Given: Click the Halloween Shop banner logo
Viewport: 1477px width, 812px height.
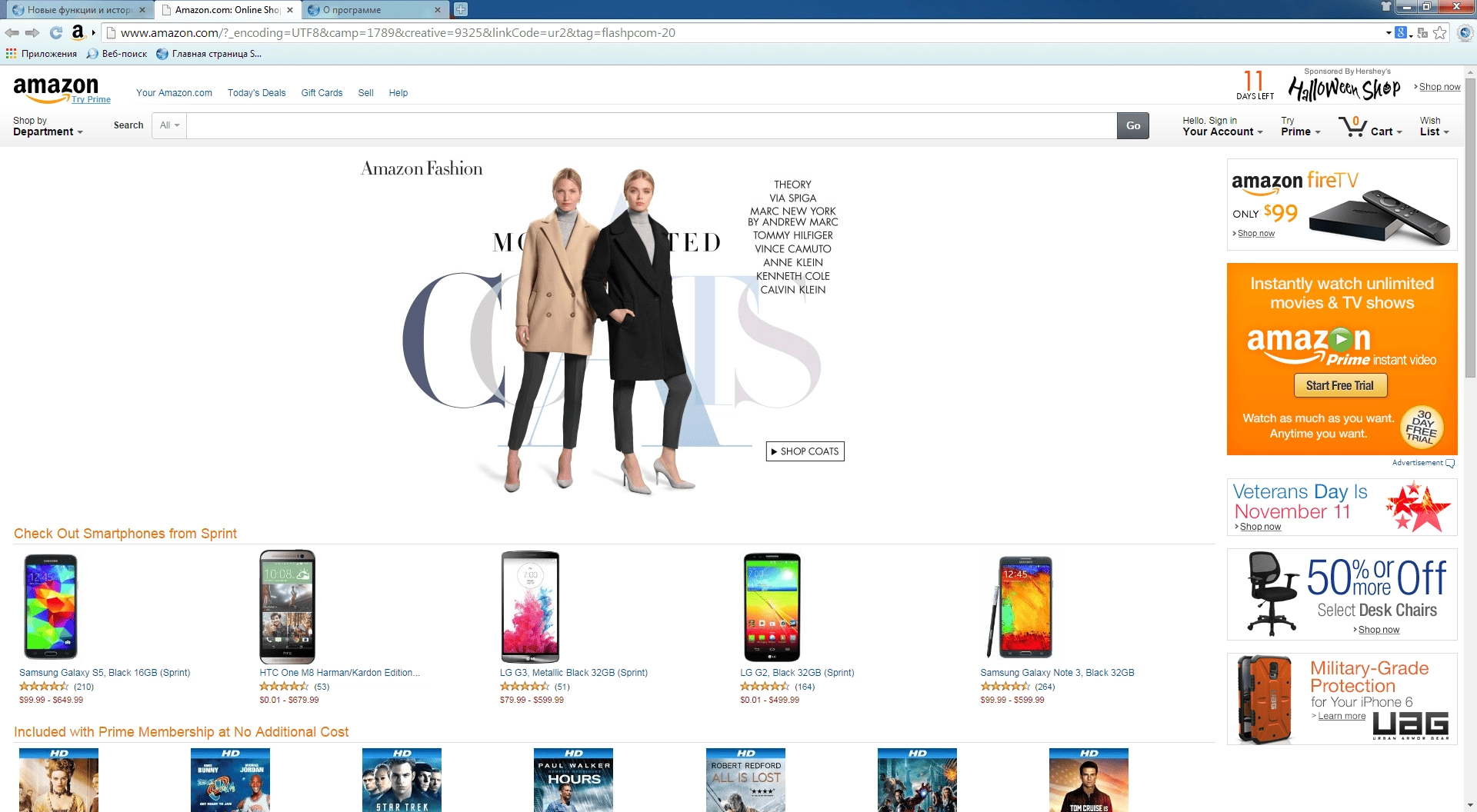Looking at the screenshot, I should [1344, 88].
